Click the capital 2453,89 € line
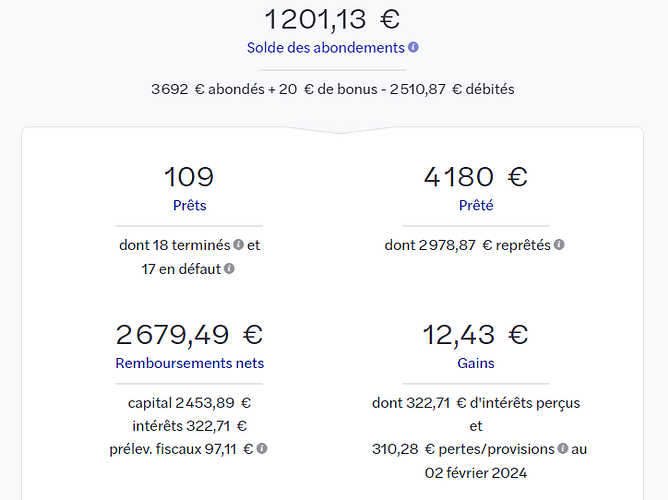The image size is (668, 500). (189, 403)
